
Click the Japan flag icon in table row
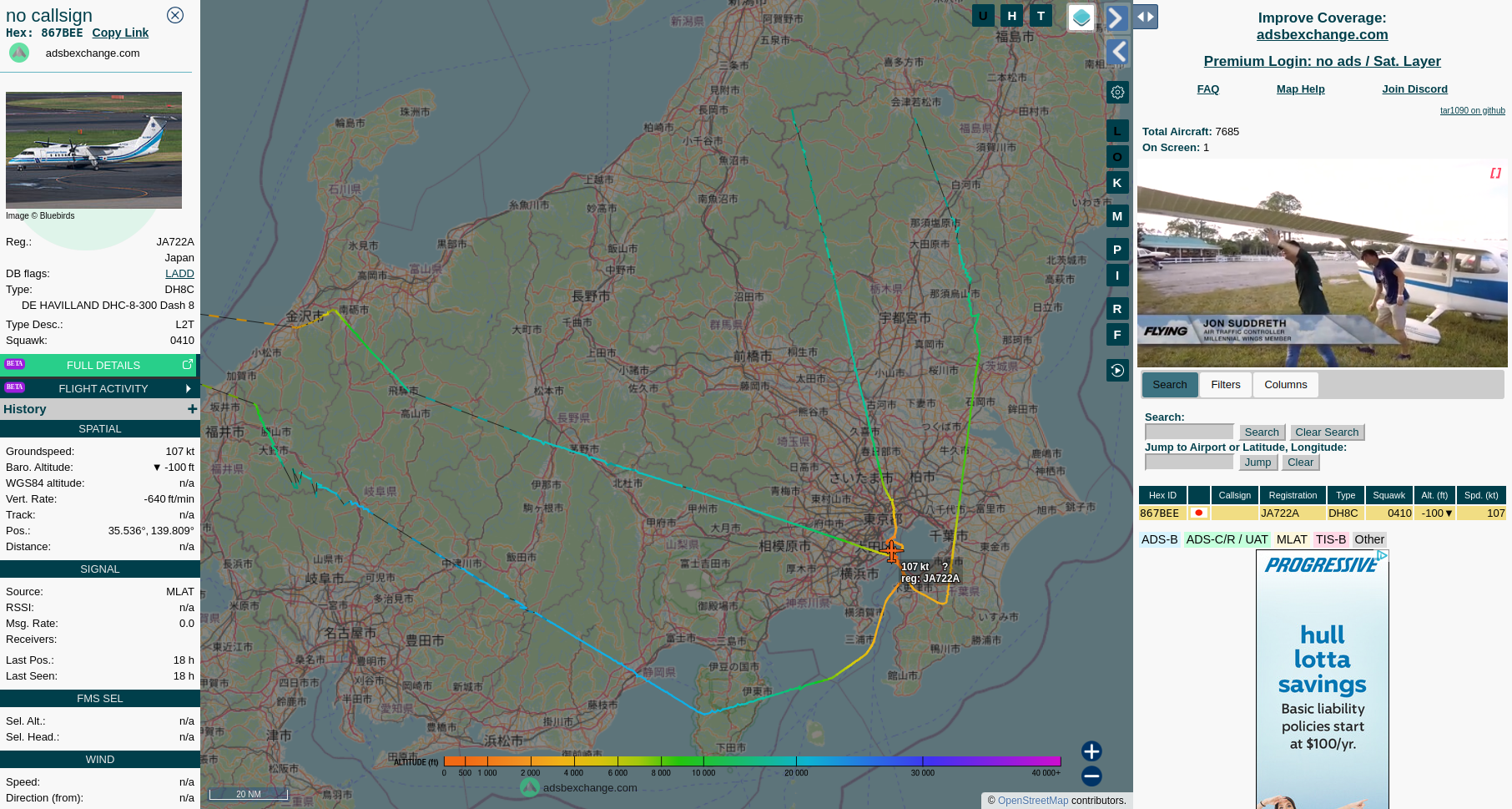coord(1198,513)
